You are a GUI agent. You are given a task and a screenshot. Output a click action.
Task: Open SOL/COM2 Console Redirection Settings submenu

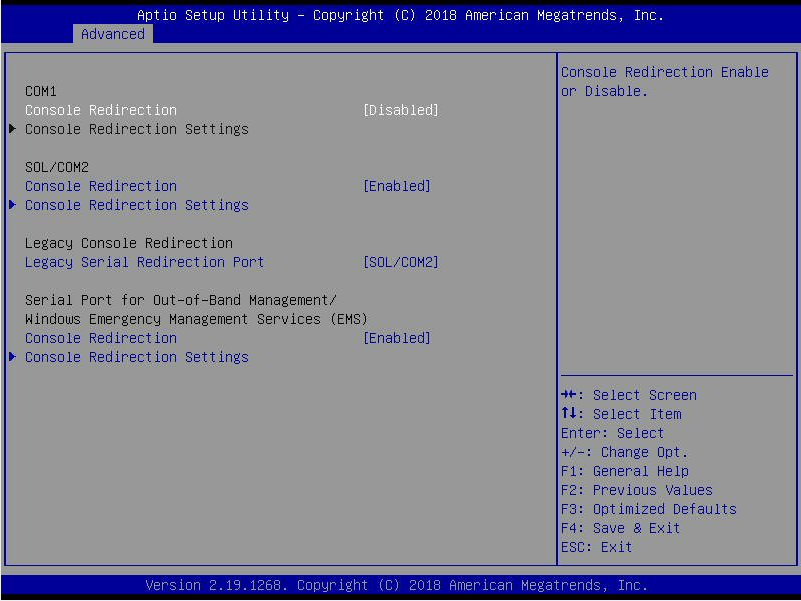[x=136, y=205]
